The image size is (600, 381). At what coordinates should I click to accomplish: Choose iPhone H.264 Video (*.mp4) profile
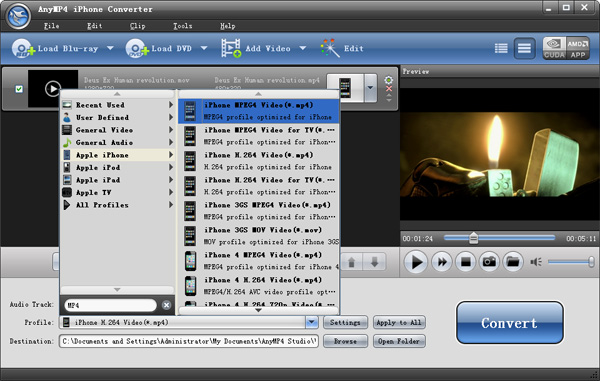click(x=259, y=161)
